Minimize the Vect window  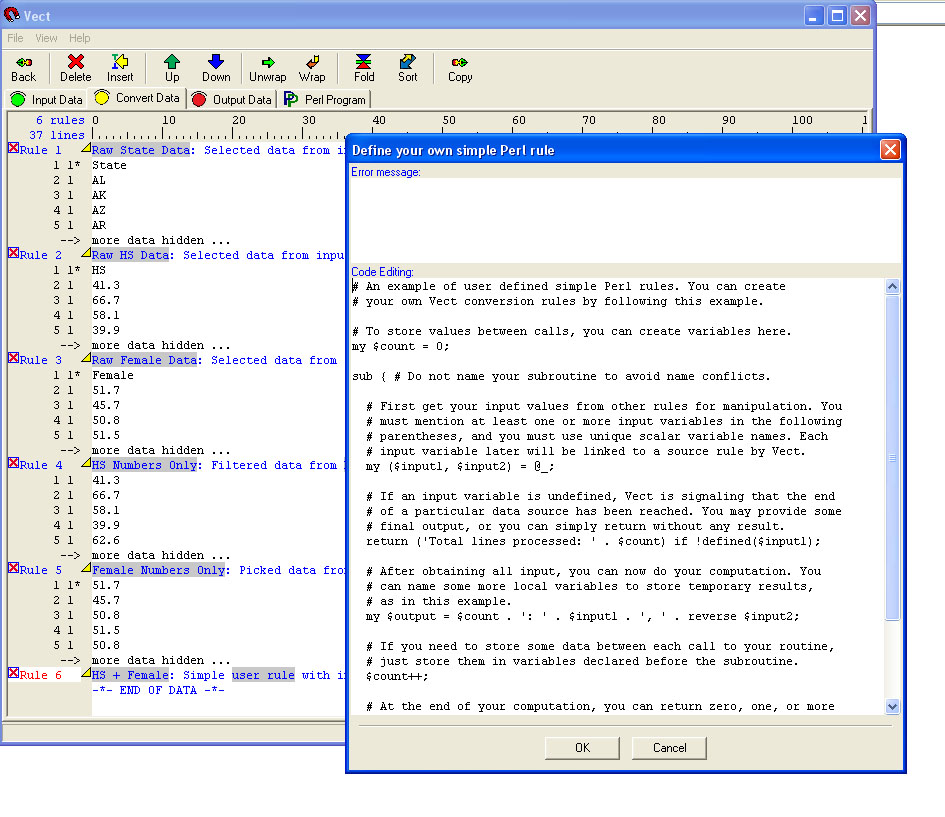(814, 16)
